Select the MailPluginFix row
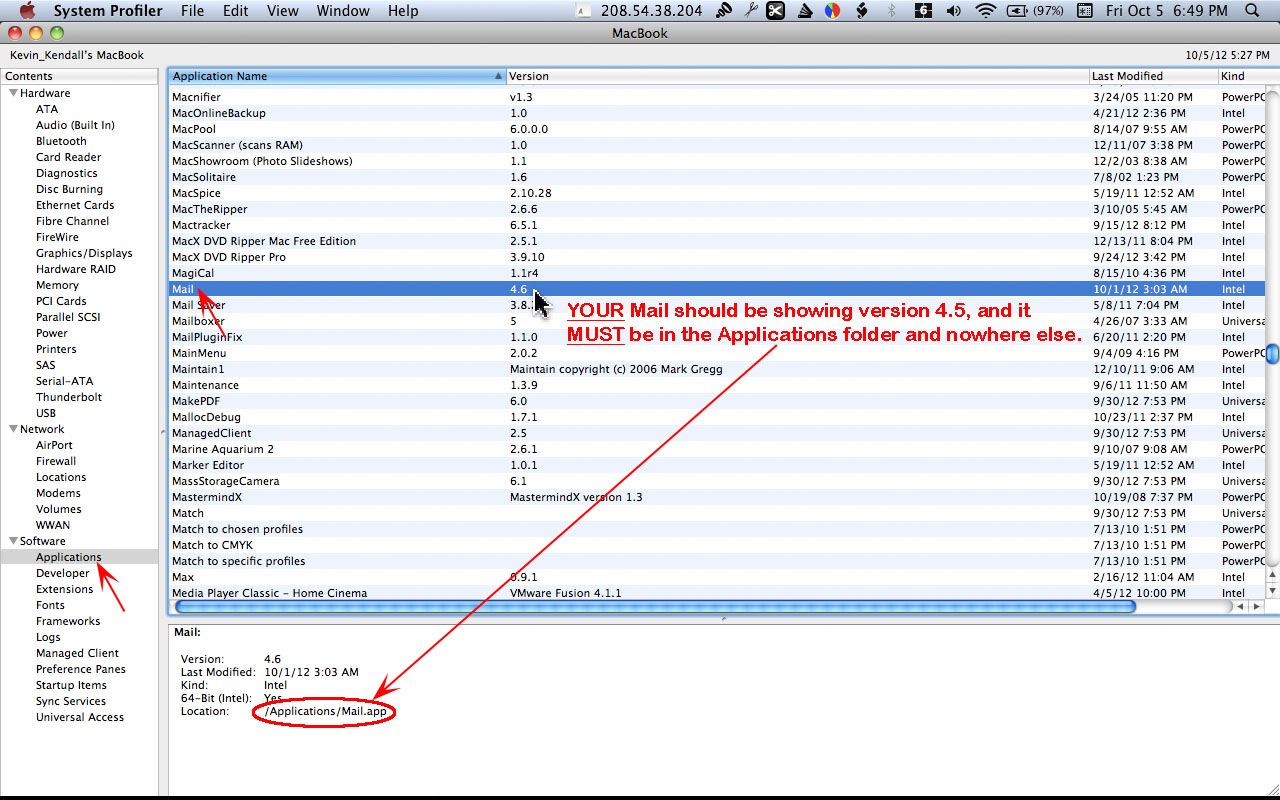 tap(717, 337)
